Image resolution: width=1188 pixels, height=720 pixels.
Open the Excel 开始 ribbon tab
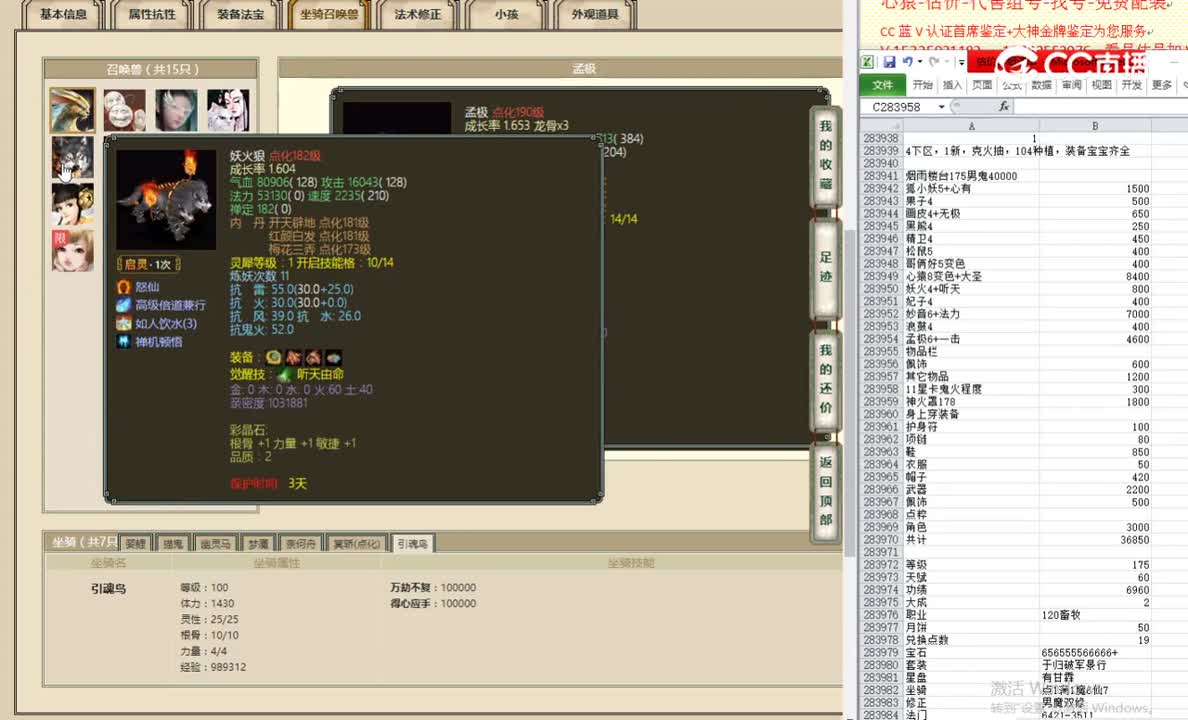922,85
